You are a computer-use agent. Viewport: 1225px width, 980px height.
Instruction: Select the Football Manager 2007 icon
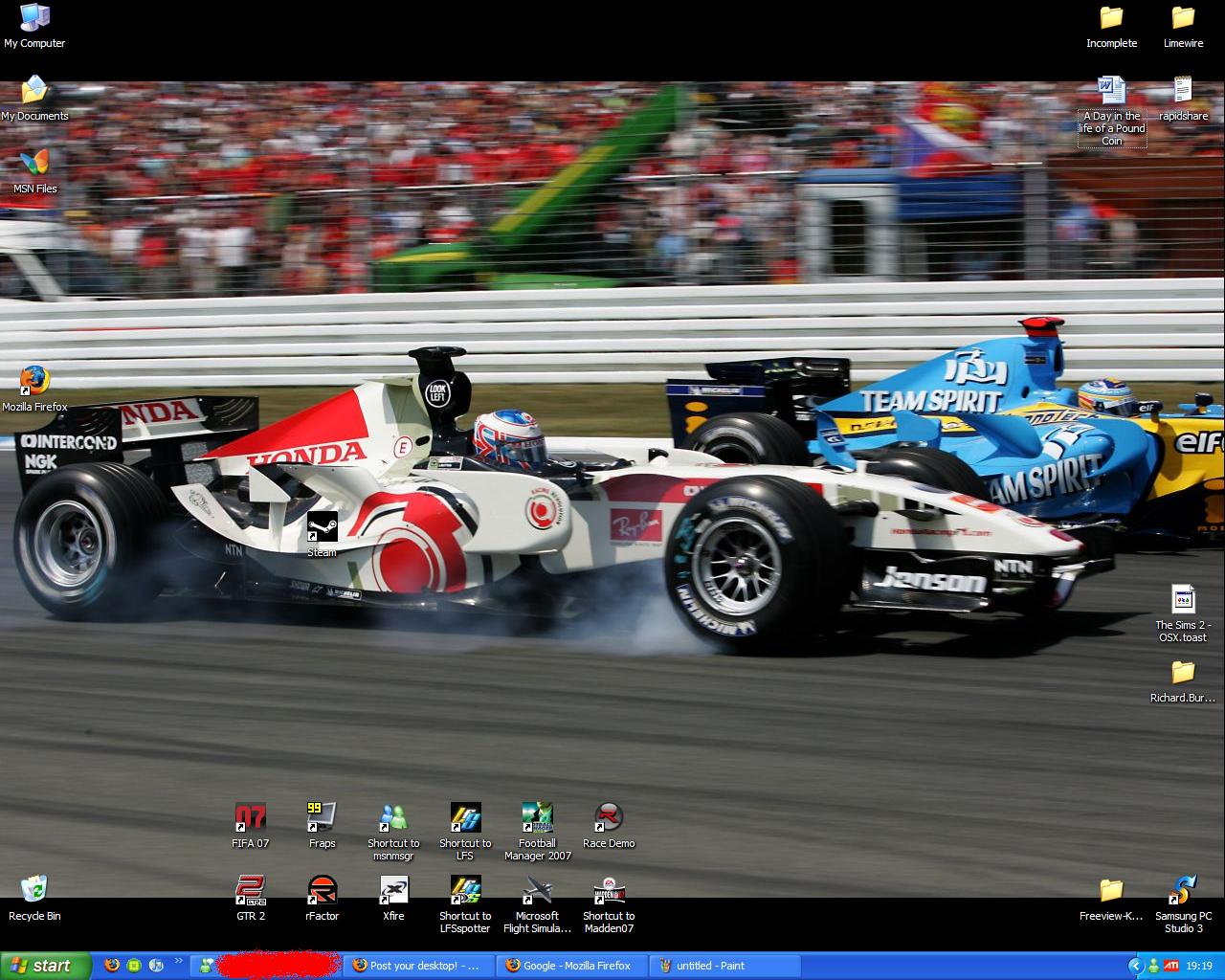tap(537, 832)
